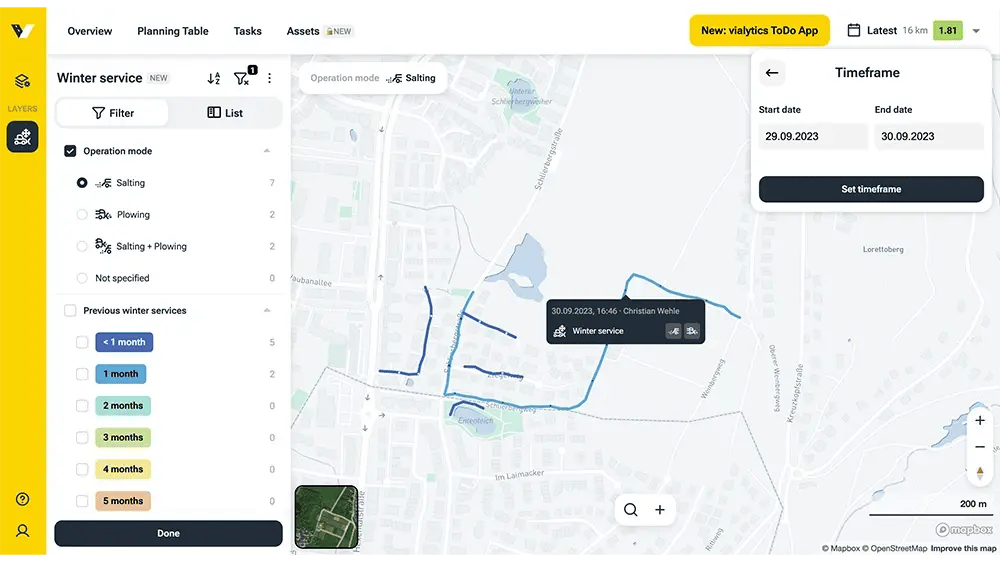Click the Operation mode Salting map chip
This screenshot has height=562, width=1000.
coord(373,78)
